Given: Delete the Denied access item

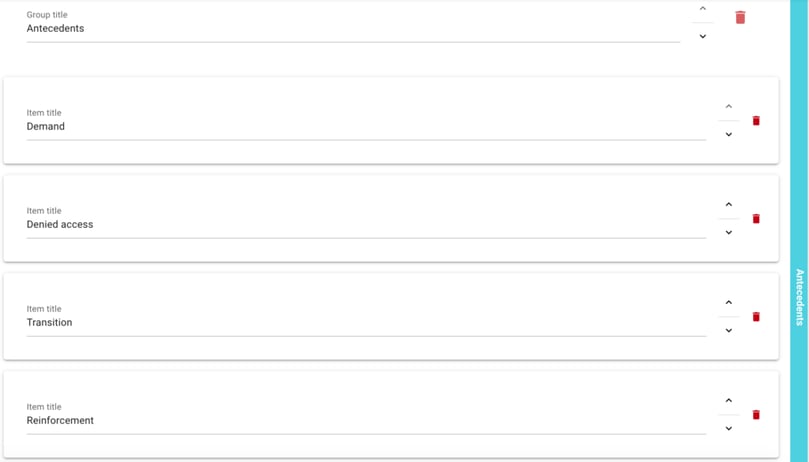Looking at the screenshot, I should point(756,219).
